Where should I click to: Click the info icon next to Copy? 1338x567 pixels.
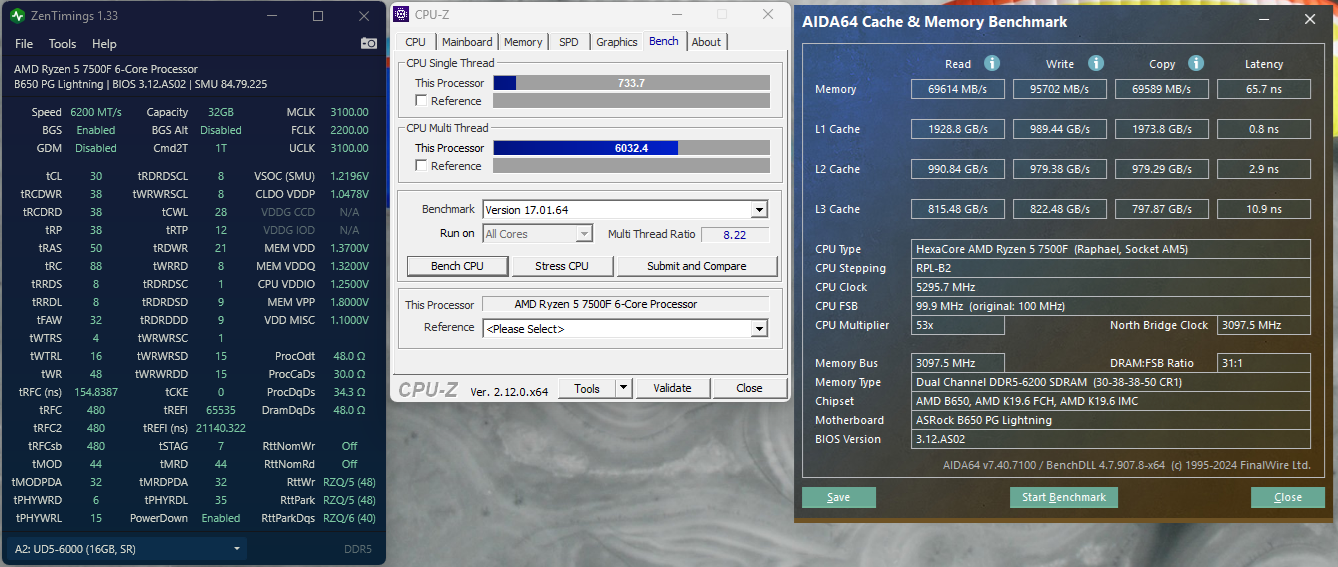tap(1196, 63)
